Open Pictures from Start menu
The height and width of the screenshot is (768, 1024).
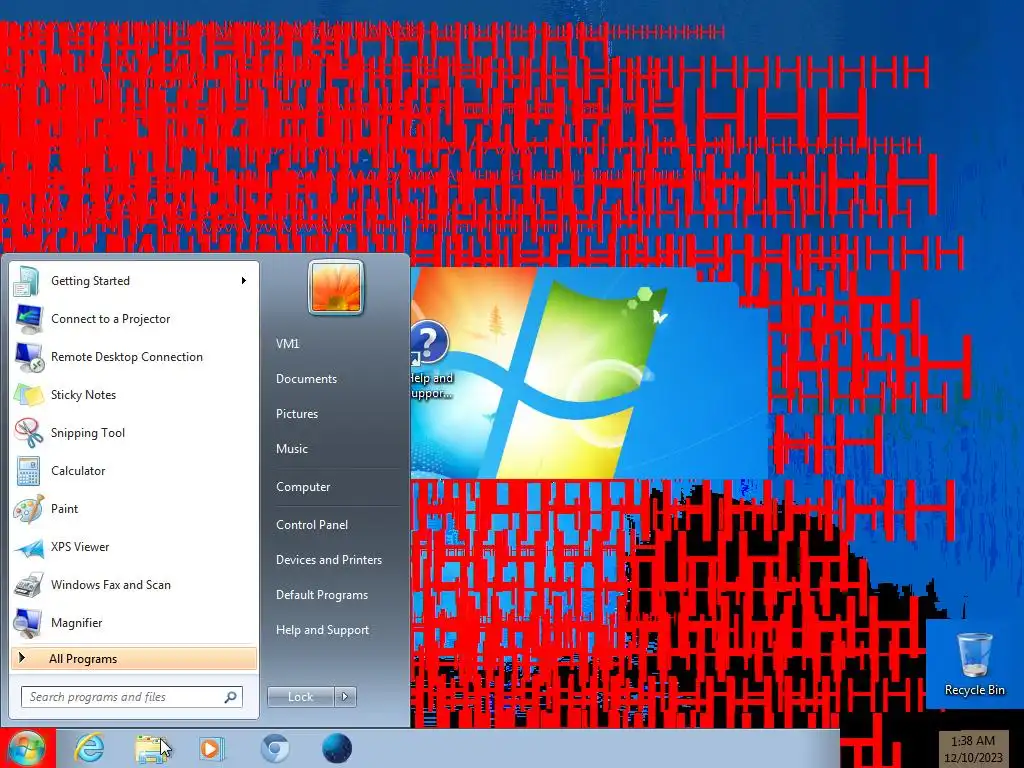297,414
